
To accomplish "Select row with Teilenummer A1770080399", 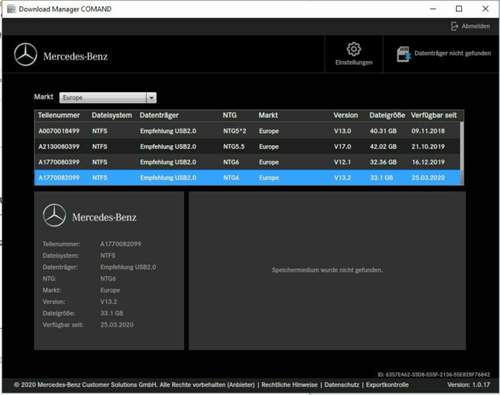I will (x=247, y=162).
